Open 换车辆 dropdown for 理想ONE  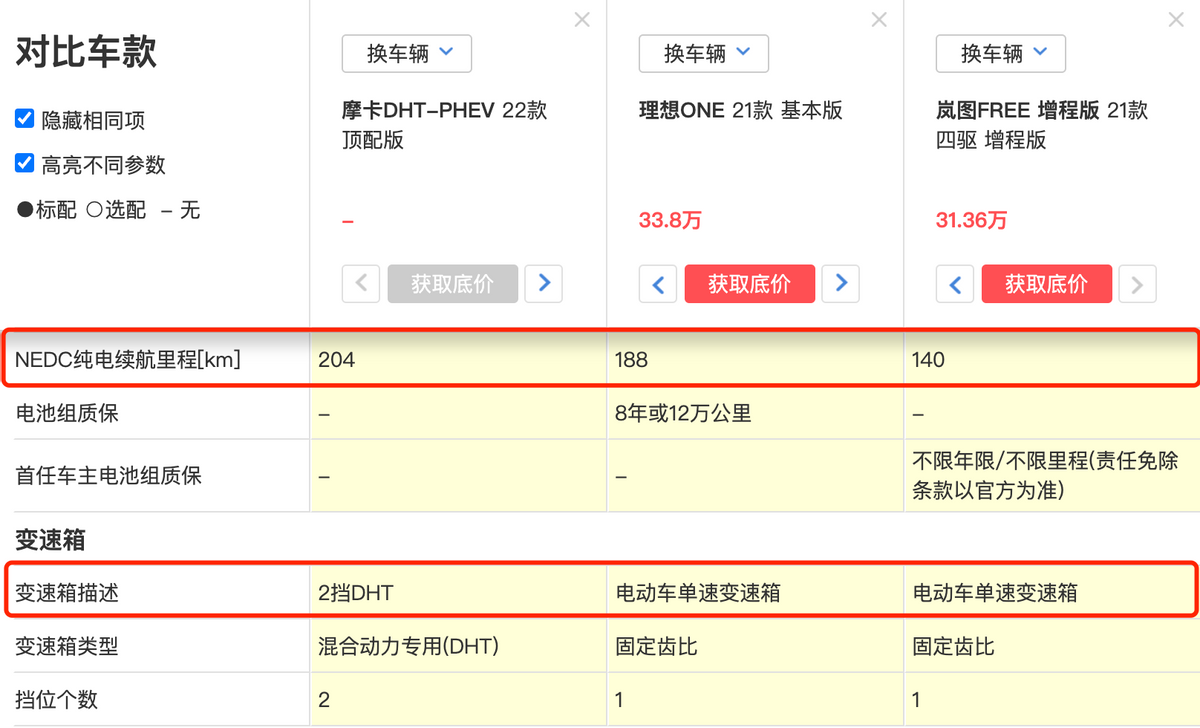[x=704, y=53]
